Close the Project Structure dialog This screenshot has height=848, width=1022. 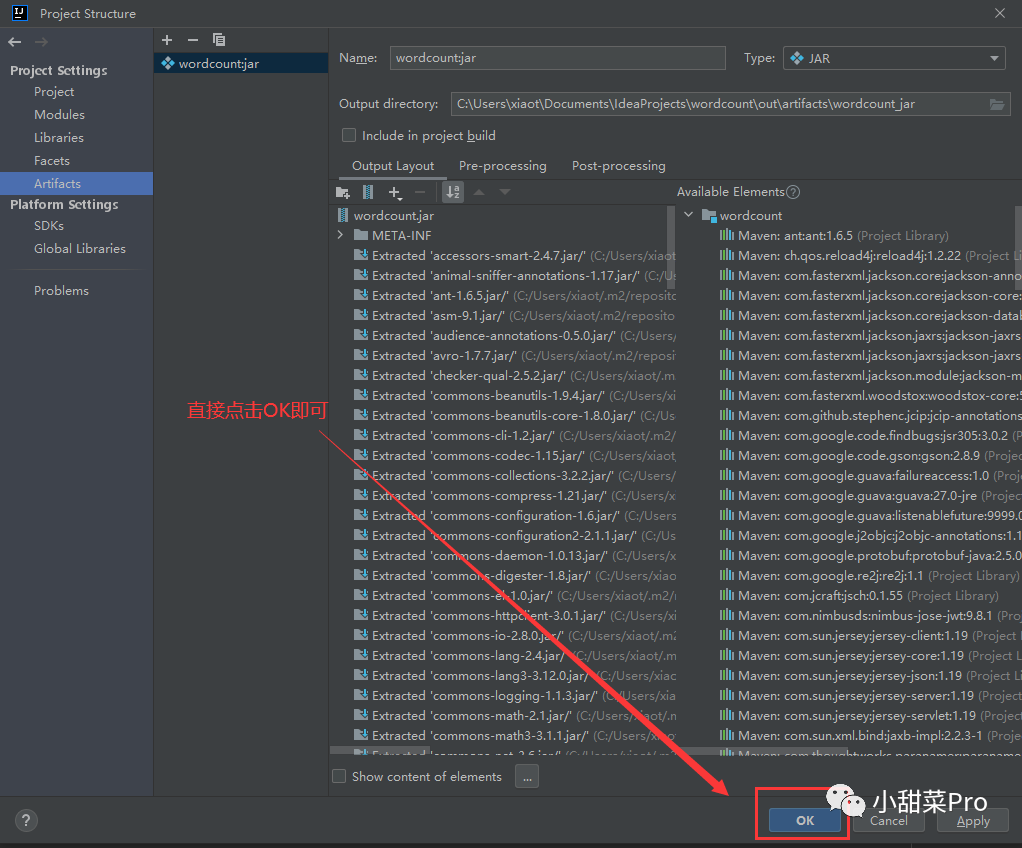pyautogui.click(x=1000, y=13)
